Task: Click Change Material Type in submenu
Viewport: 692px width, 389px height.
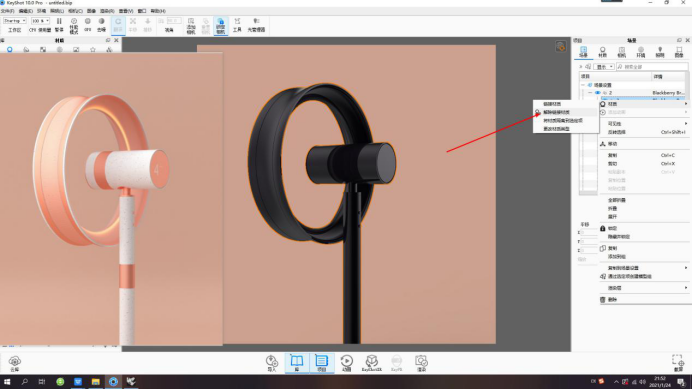Action: point(566,129)
